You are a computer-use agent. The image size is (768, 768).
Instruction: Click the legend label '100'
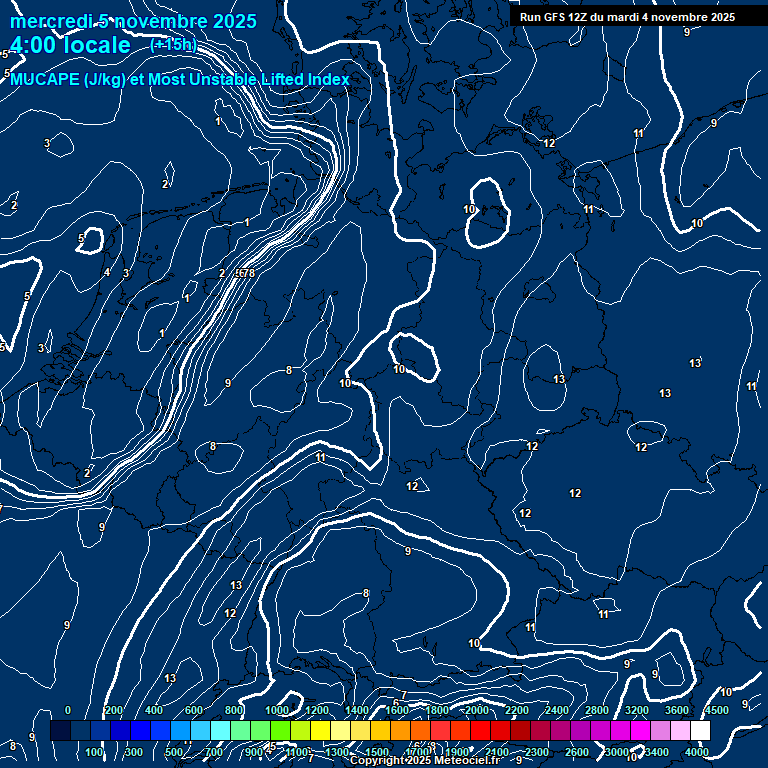94,752
